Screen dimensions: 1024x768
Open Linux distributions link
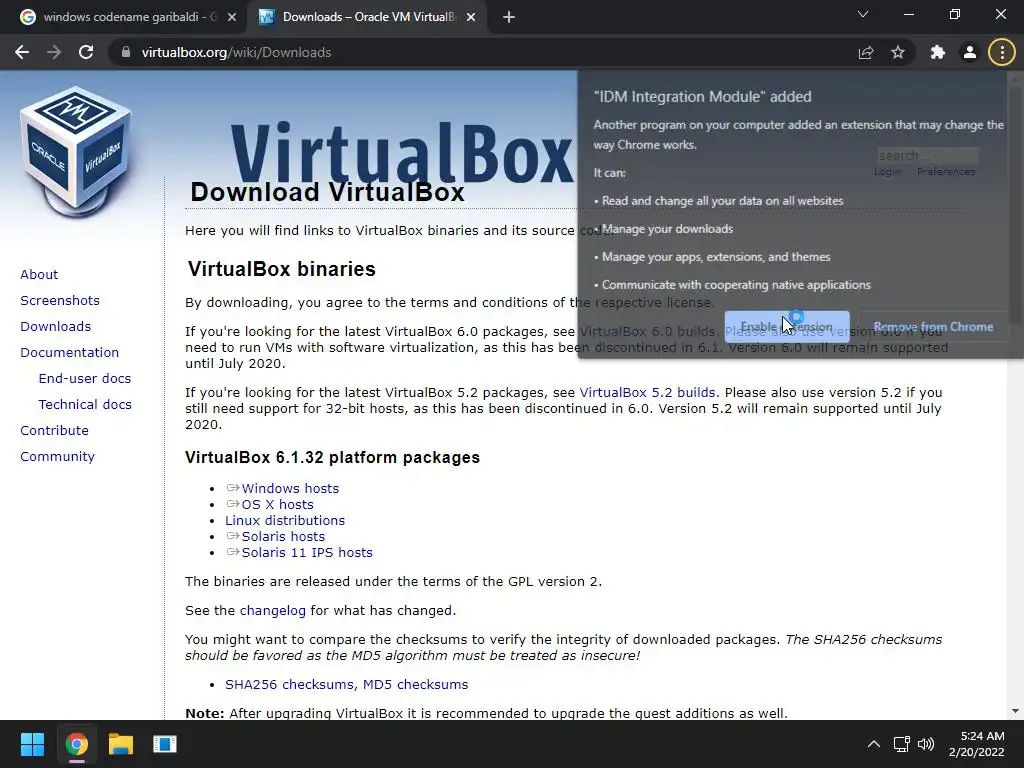click(285, 520)
